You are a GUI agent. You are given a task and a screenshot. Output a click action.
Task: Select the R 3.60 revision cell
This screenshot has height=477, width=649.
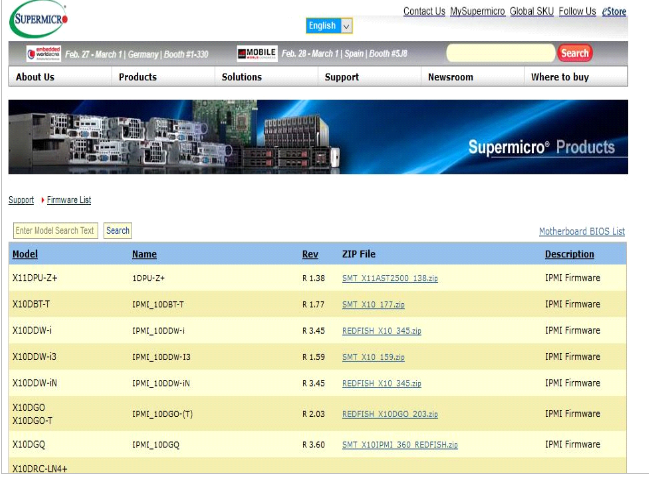click(x=313, y=445)
